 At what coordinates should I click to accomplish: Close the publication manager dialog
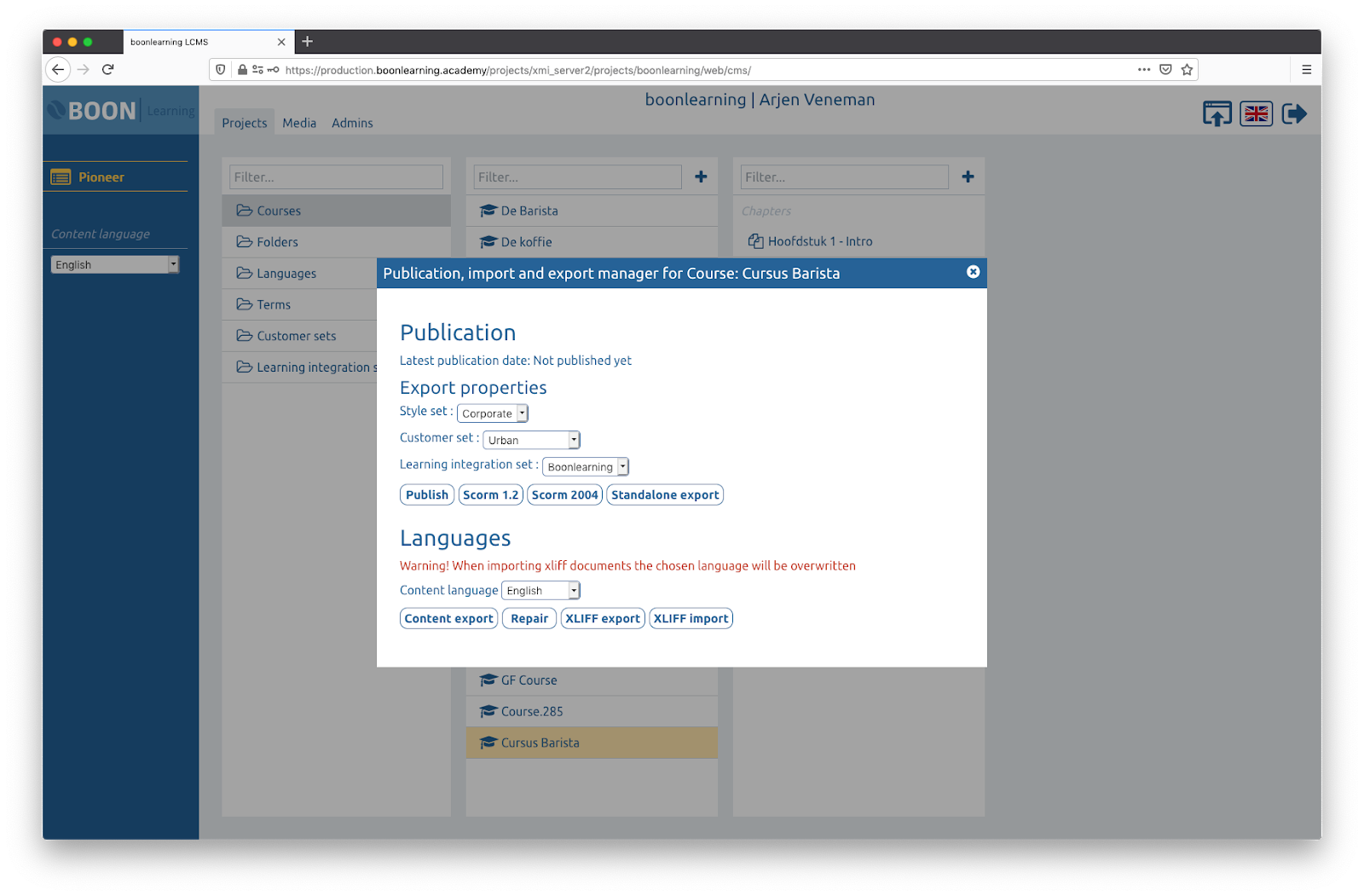(973, 272)
